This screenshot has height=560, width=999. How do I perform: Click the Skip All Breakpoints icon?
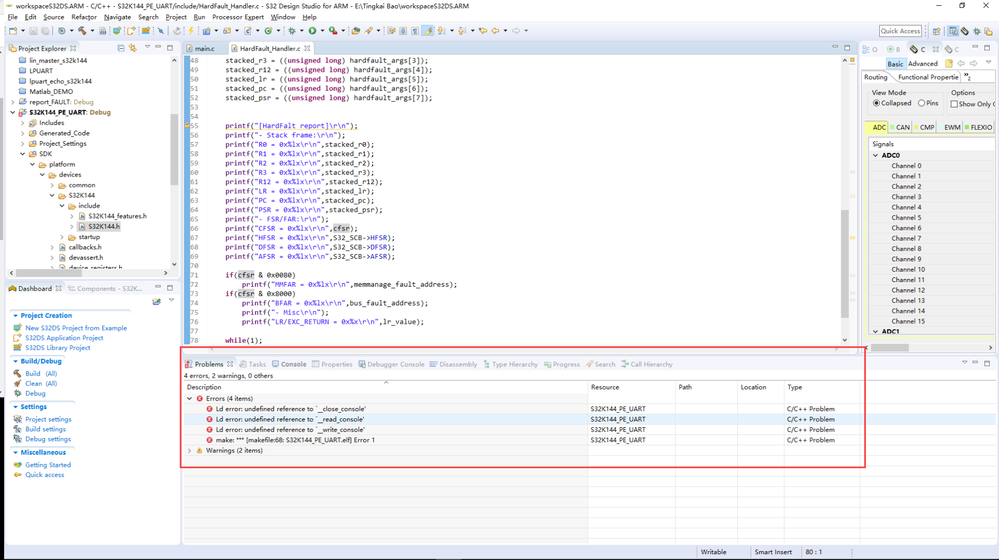[161, 31]
